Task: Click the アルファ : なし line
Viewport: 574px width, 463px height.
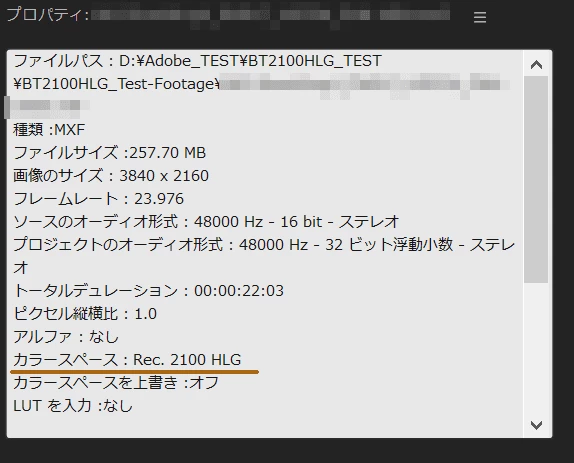Action: [66, 337]
